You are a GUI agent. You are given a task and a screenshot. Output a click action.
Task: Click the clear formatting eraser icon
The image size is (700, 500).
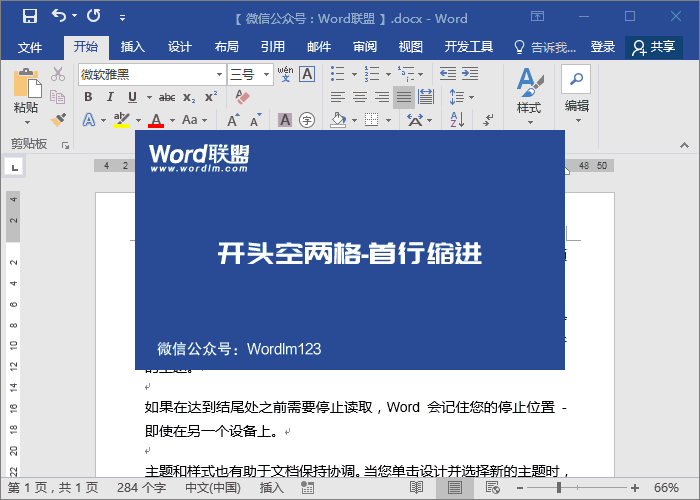coord(242,97)
